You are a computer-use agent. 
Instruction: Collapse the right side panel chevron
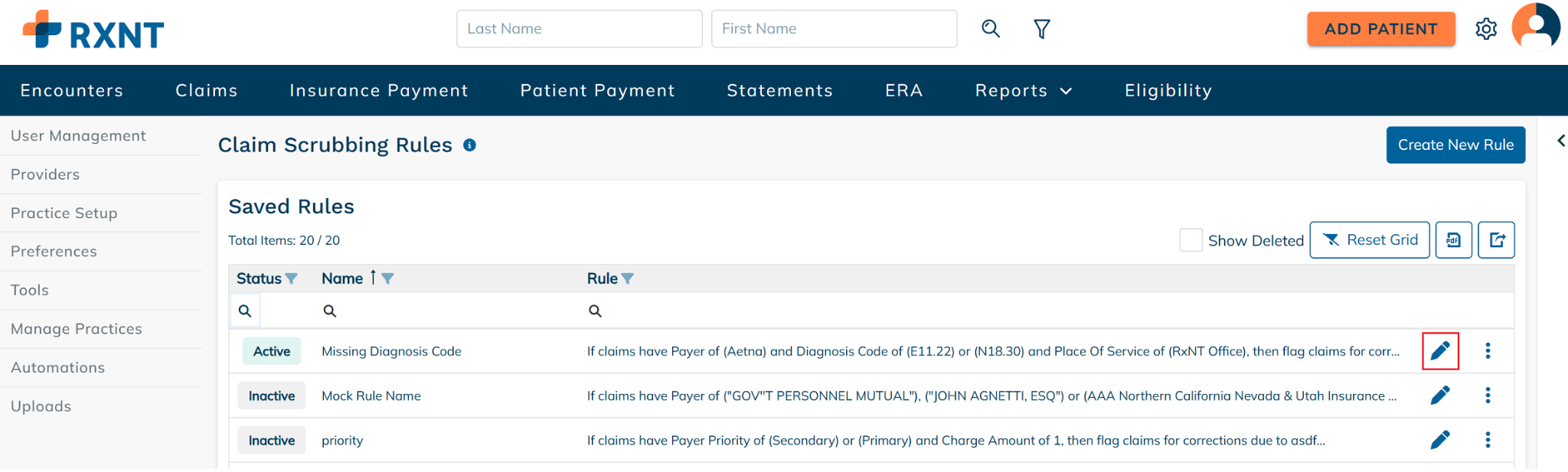pos(1560,141)
